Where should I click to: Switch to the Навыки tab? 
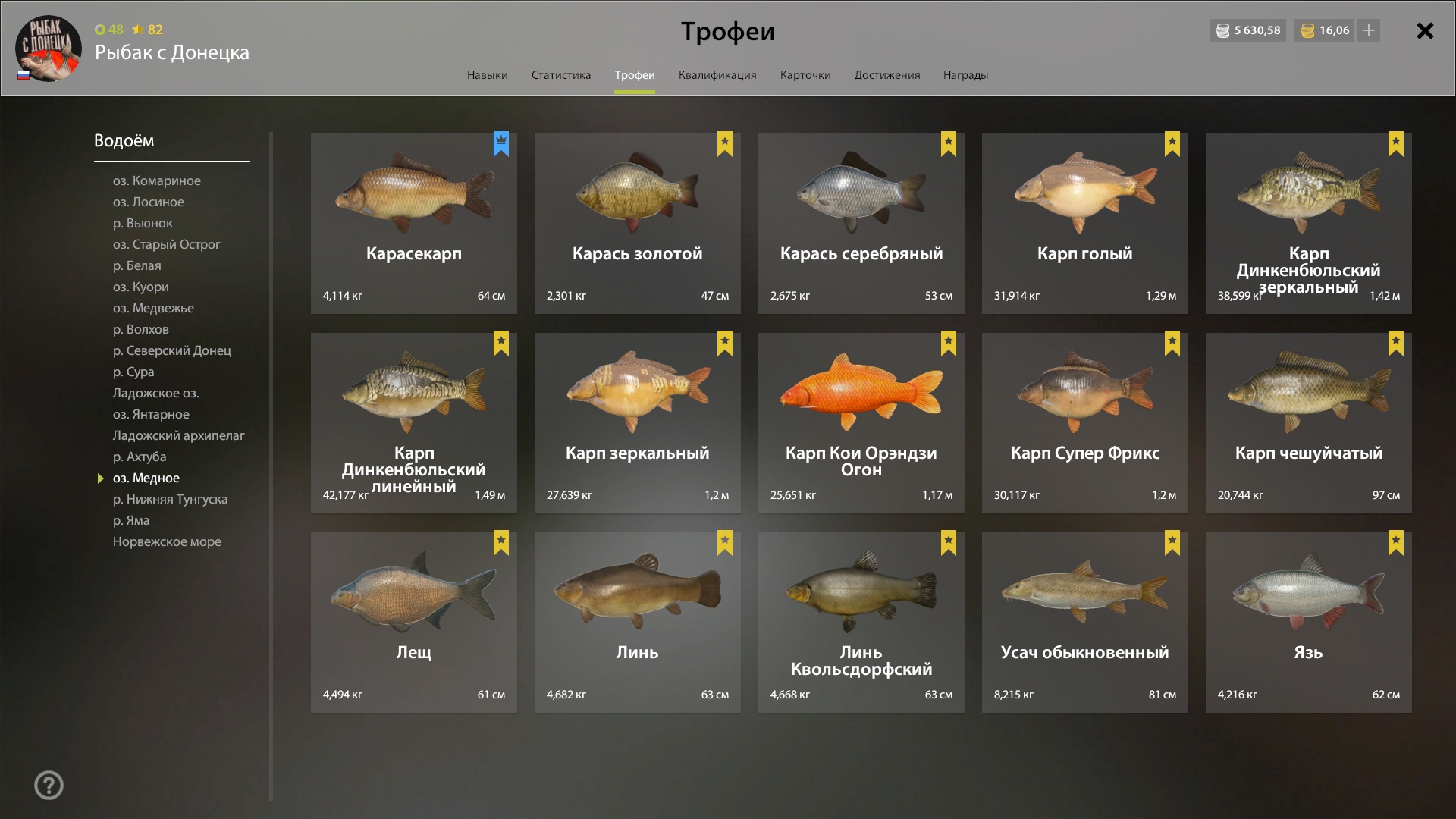coord(487,75)
